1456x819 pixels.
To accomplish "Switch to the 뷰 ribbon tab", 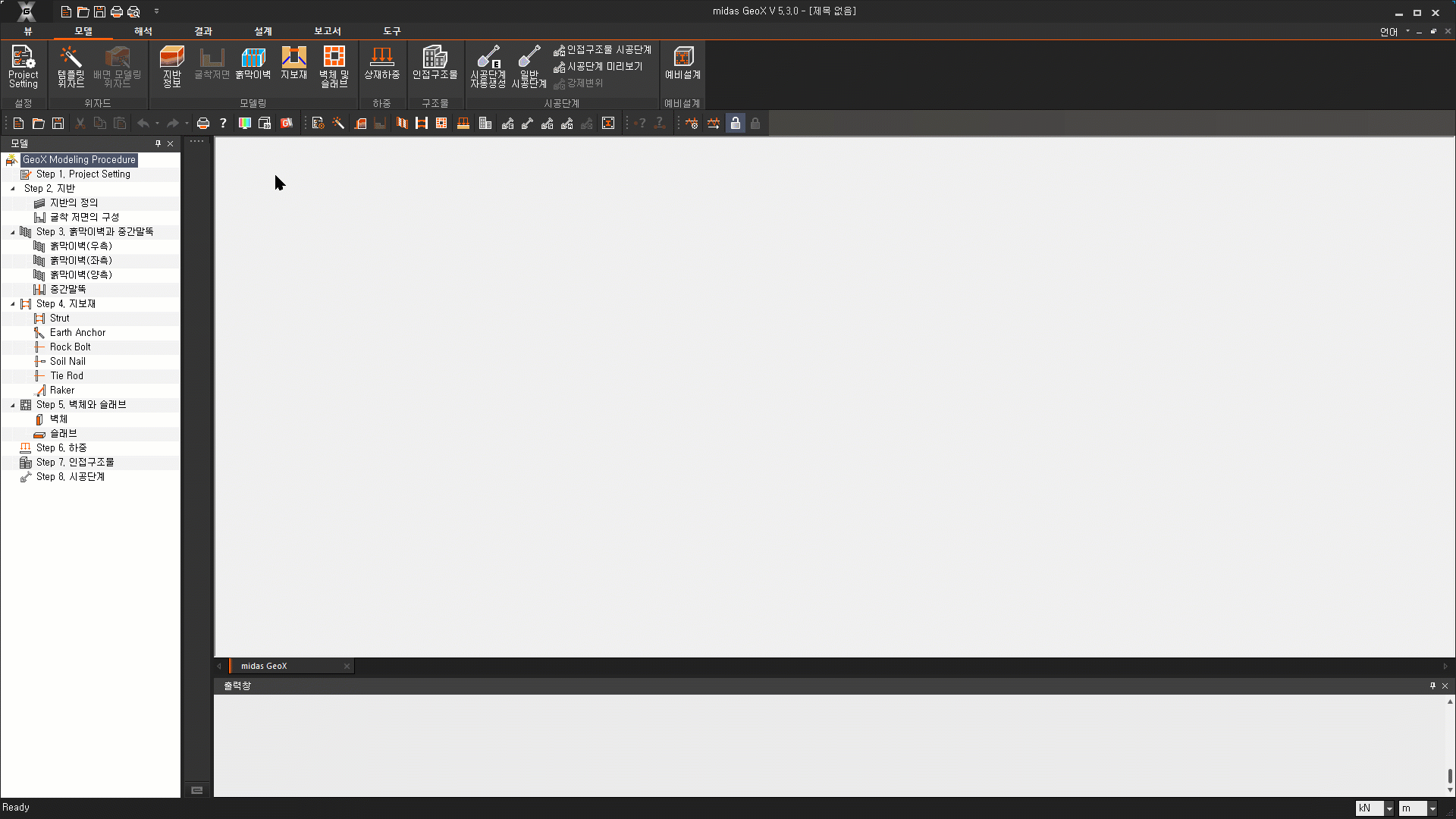I will (x=28, y=31).
